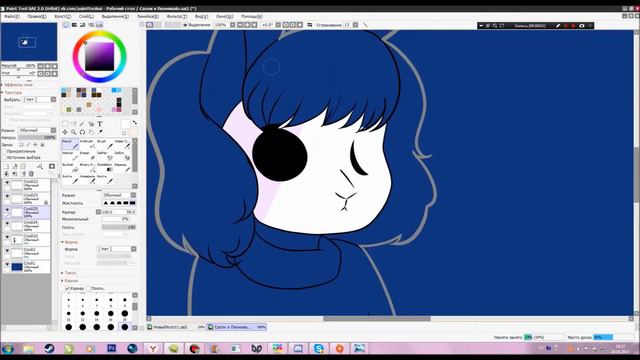Create a new layer icon
Screen dimensions: 640x360
(7, 166)
